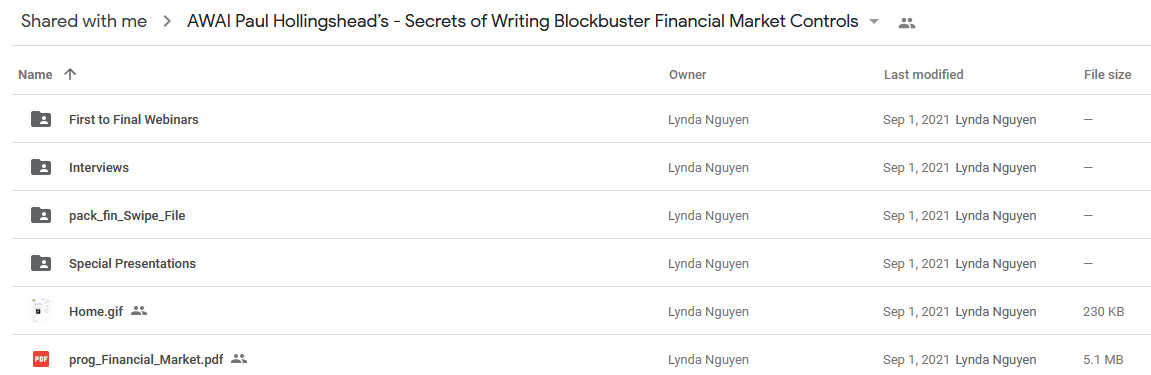The width and height of the screenshot is (1151, 375).
Task: Click the shared people icon beside Home.gif
Action: (139, 311)
